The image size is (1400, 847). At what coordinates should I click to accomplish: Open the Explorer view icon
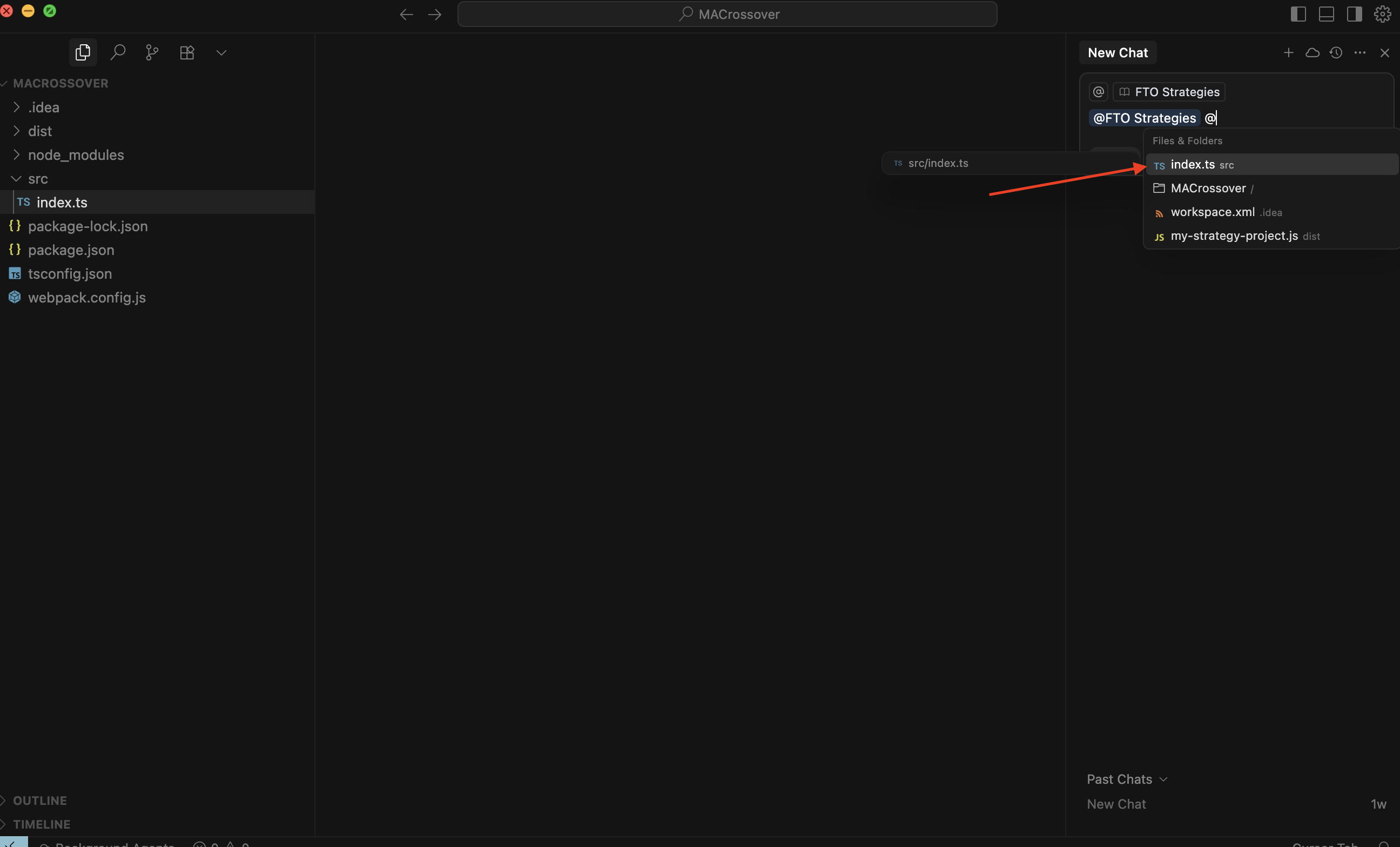tap(83, 52)
